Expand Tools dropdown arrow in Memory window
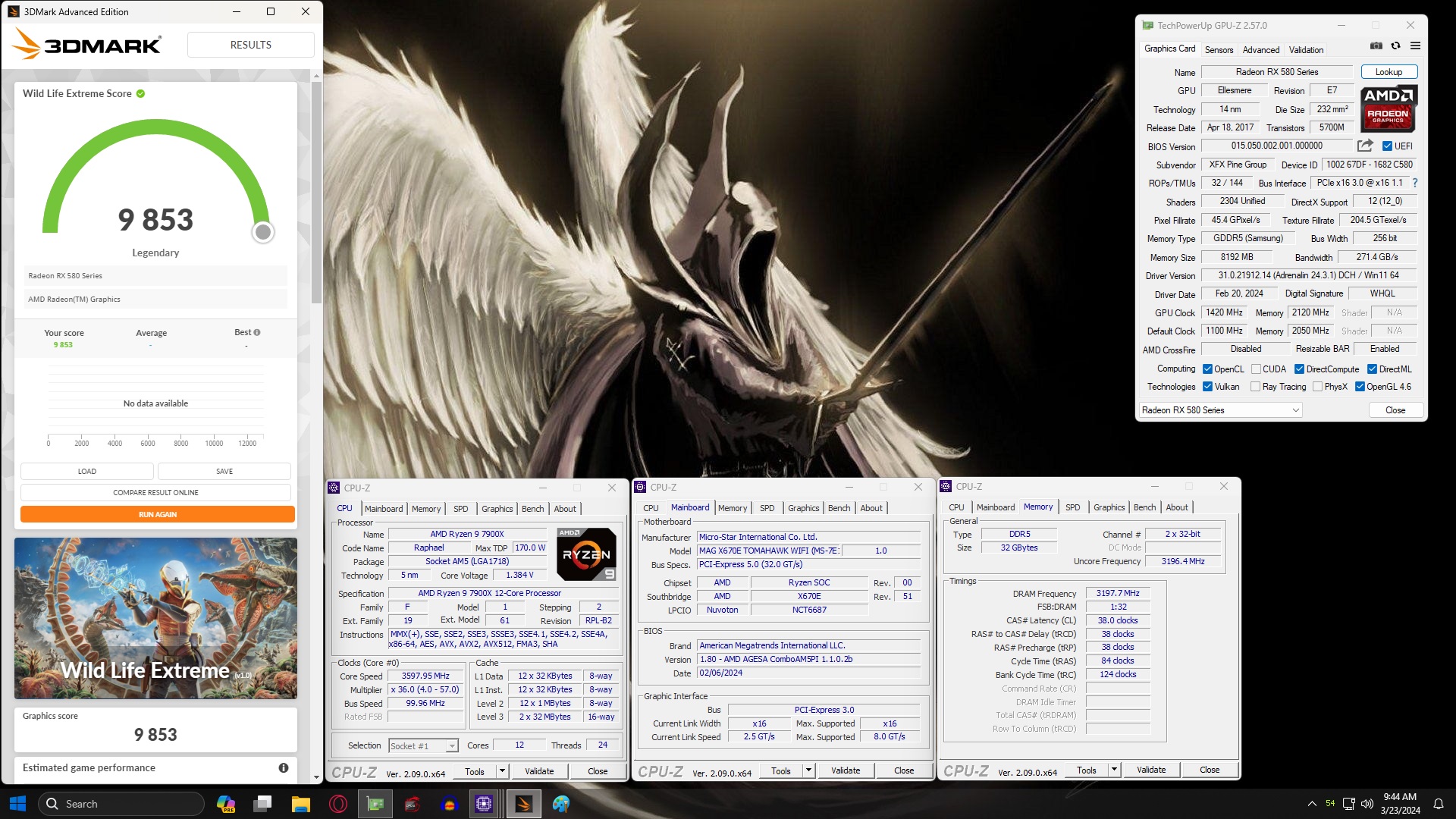This screenshot has height=819, width=1456. pos(1114,770)
